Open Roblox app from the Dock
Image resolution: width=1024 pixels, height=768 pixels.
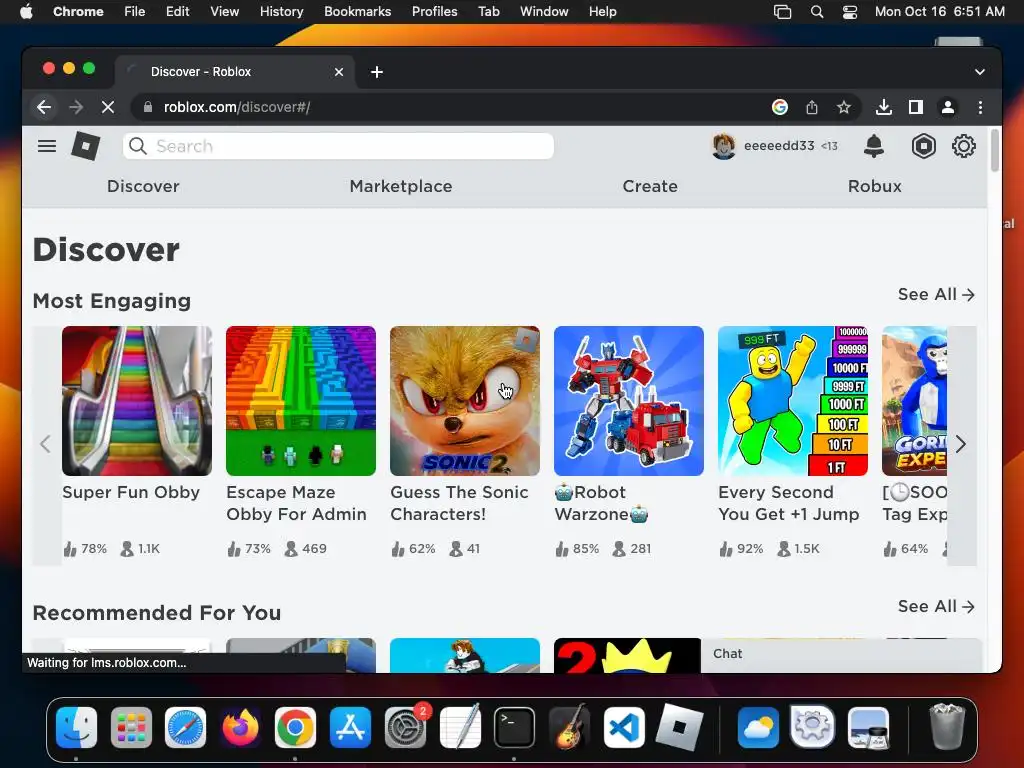679,727
